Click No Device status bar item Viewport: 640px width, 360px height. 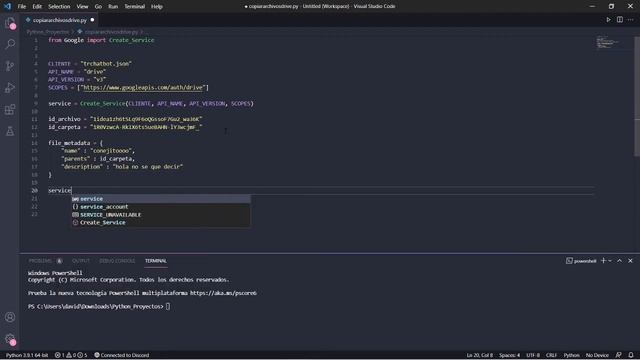tap(597, 355)
